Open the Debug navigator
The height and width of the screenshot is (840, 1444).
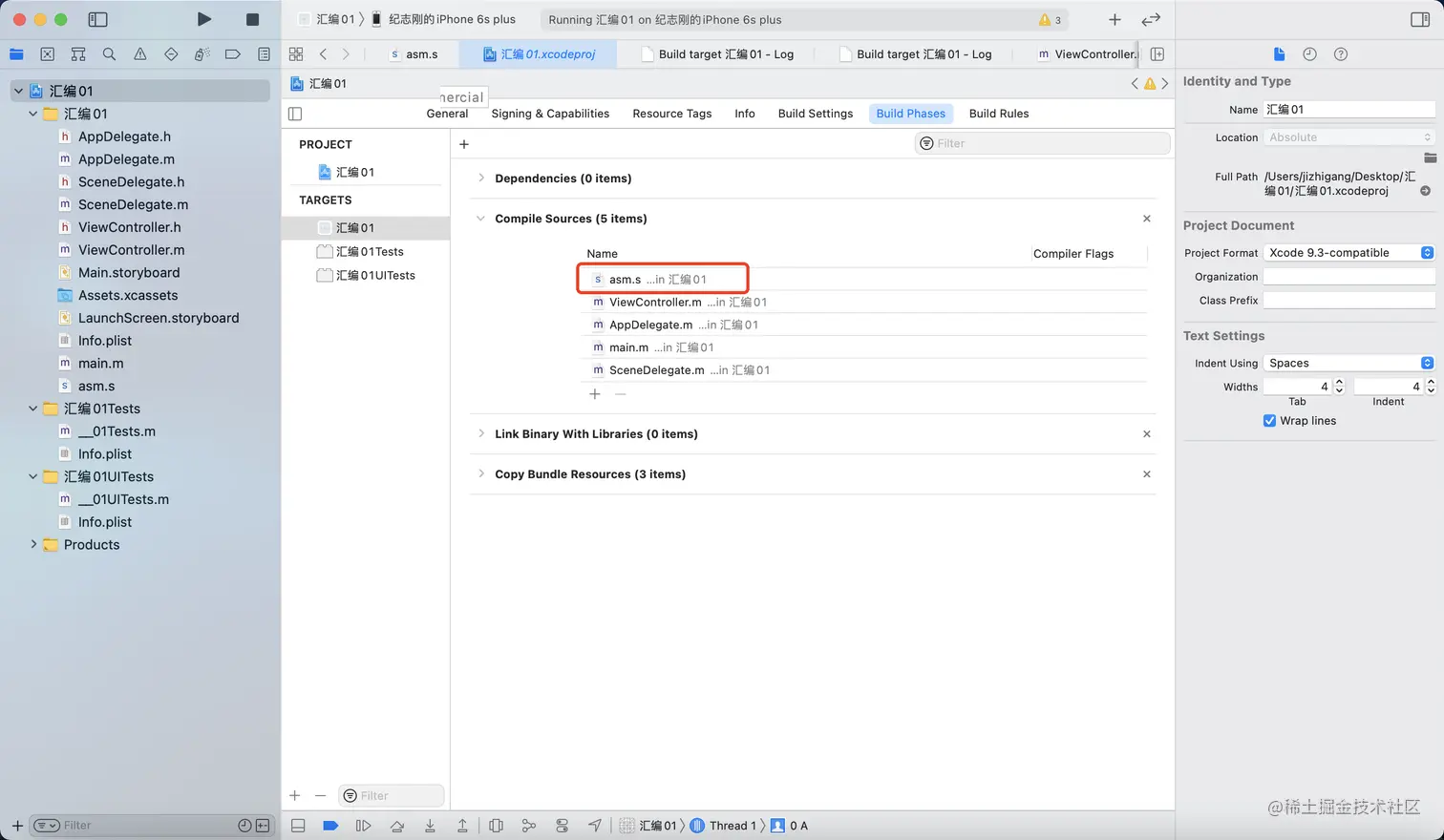click(x=202, y=54)
